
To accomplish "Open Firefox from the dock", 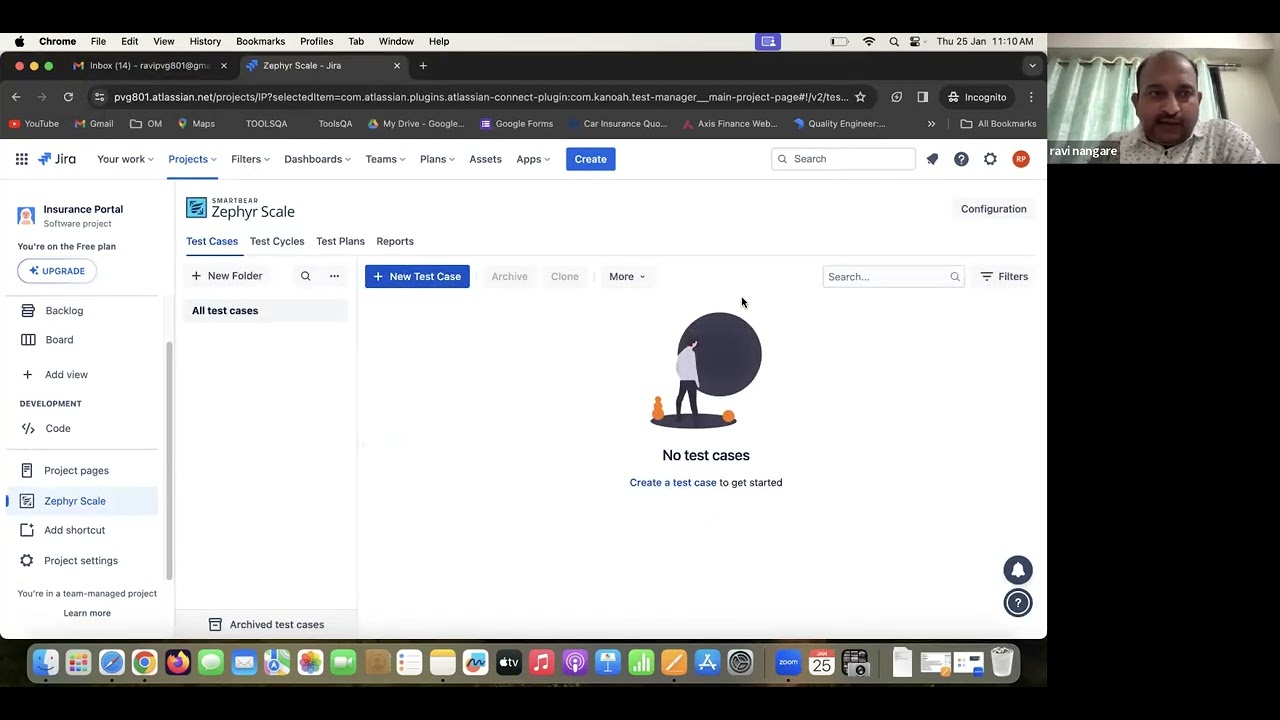I will (x=178, y=662).
